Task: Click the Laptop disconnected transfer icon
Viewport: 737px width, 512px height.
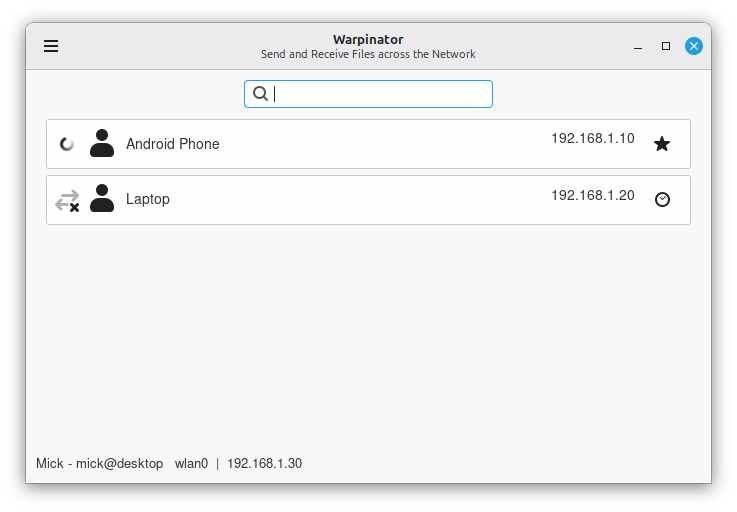Action: pos(67,201)
